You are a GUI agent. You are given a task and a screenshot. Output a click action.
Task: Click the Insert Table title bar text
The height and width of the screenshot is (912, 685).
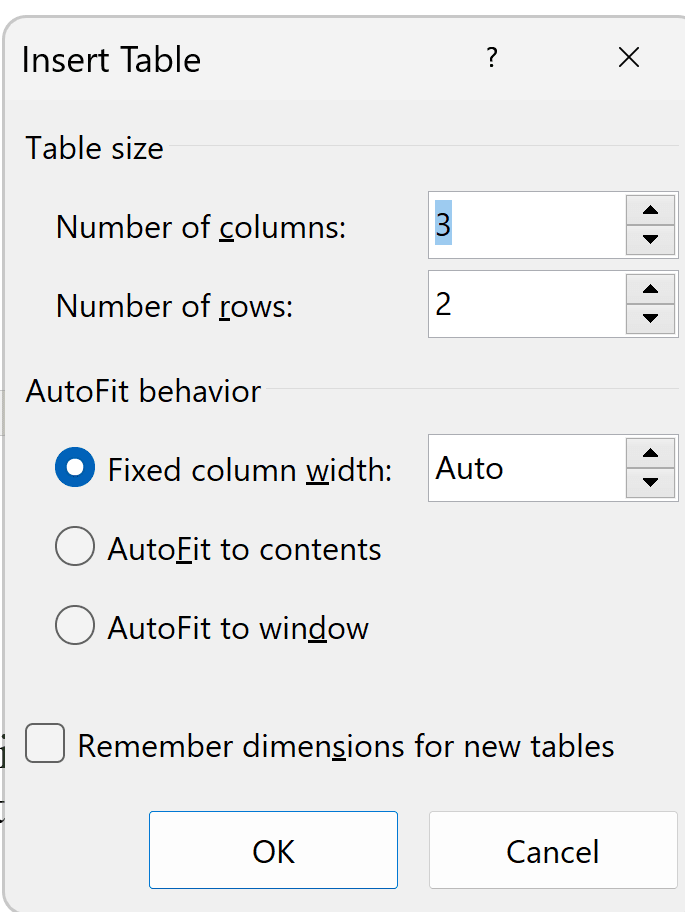coord(112,60)
